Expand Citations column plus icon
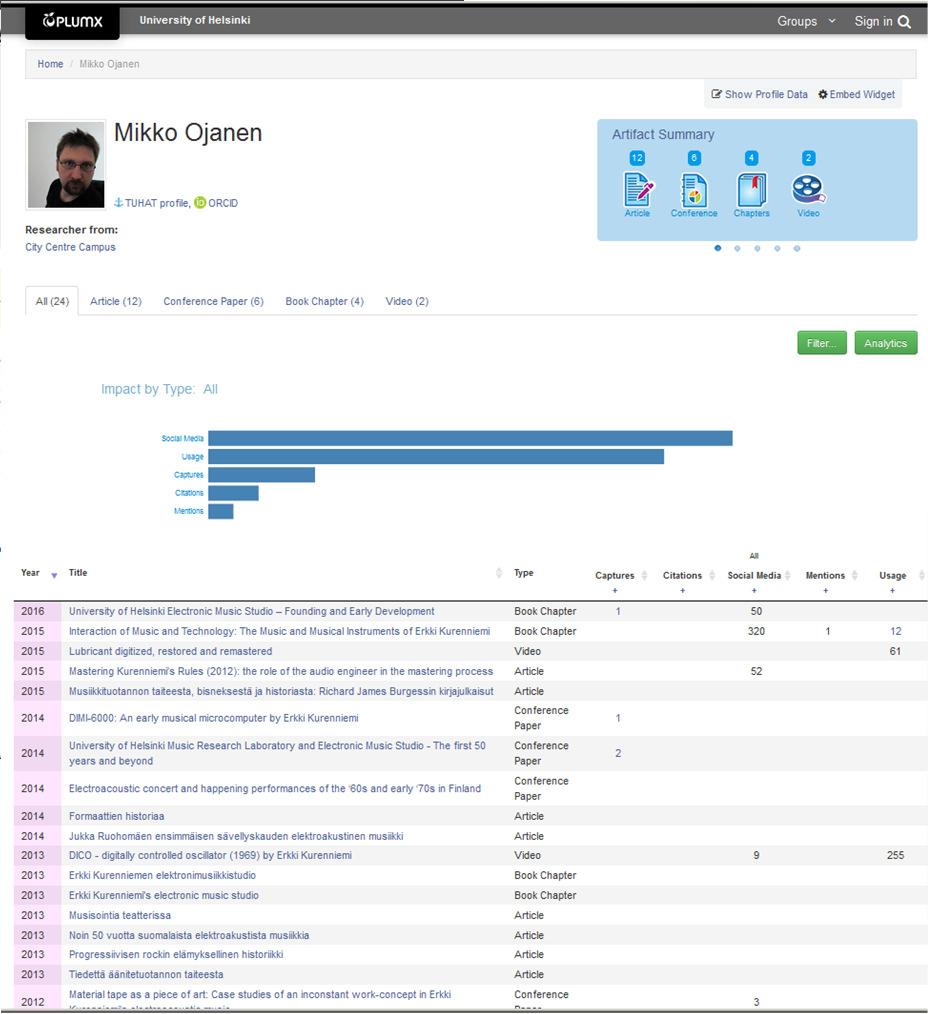This screenshot has height=1014, width=928. click(682, 590)
